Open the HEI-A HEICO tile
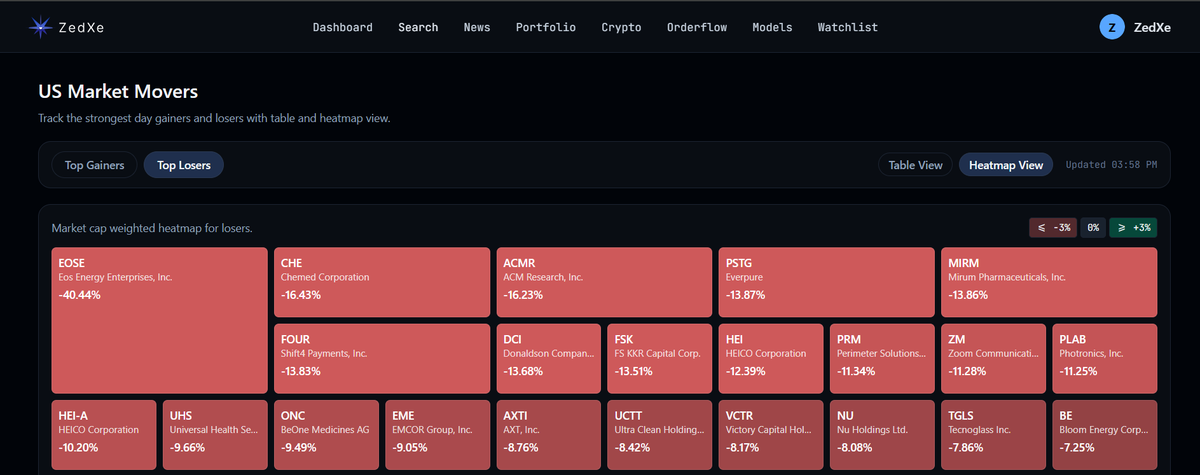 point(104,435)
